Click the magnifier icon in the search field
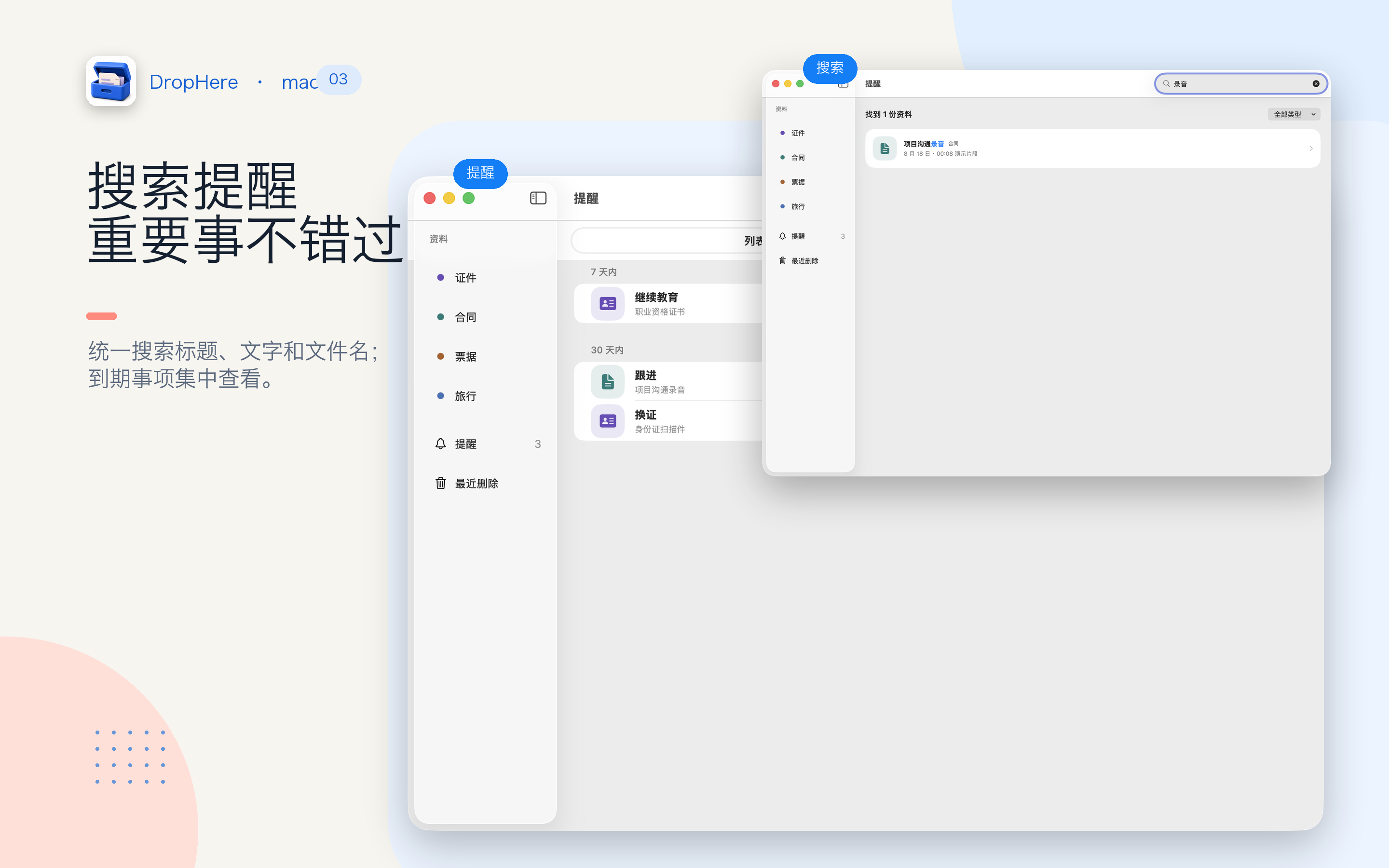 (1166, 84)
